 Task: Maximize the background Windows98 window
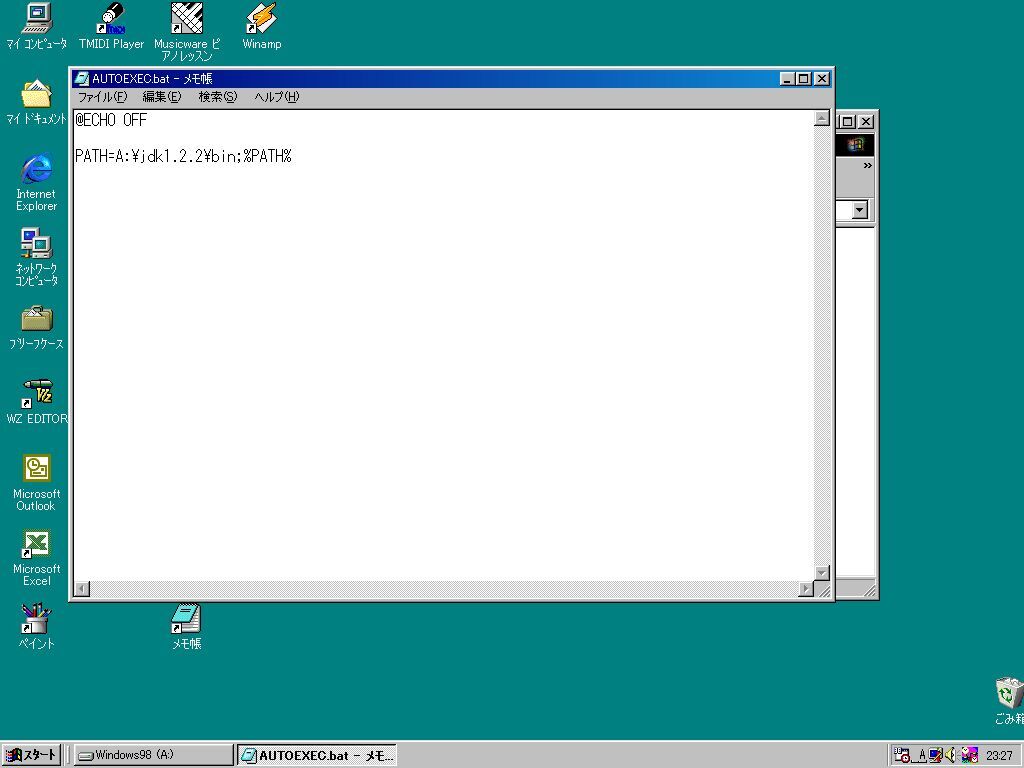point(847,121)
